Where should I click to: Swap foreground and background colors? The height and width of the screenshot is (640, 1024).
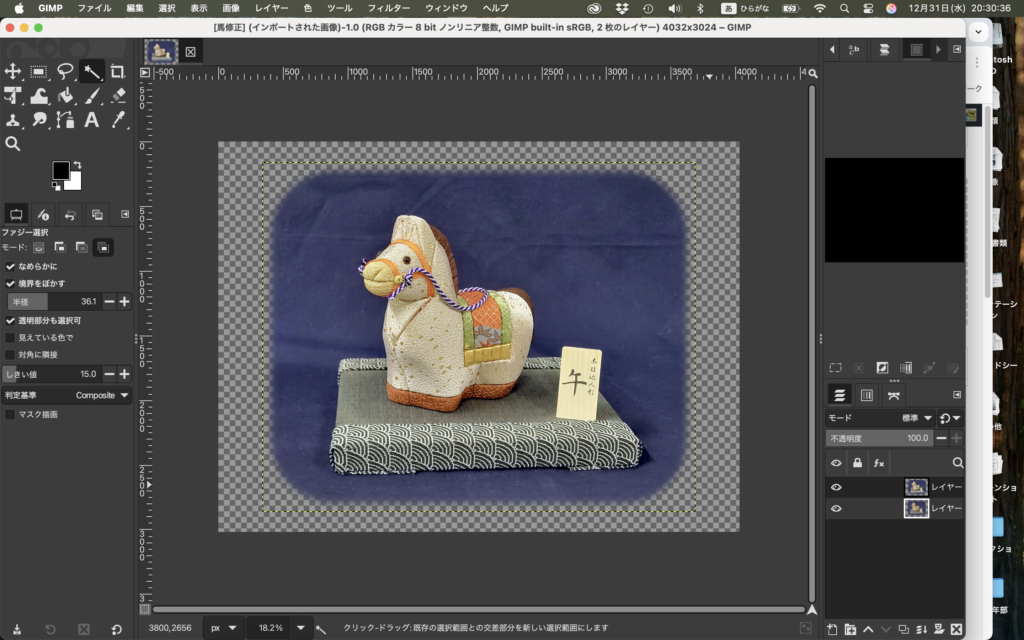coord(77,166)
